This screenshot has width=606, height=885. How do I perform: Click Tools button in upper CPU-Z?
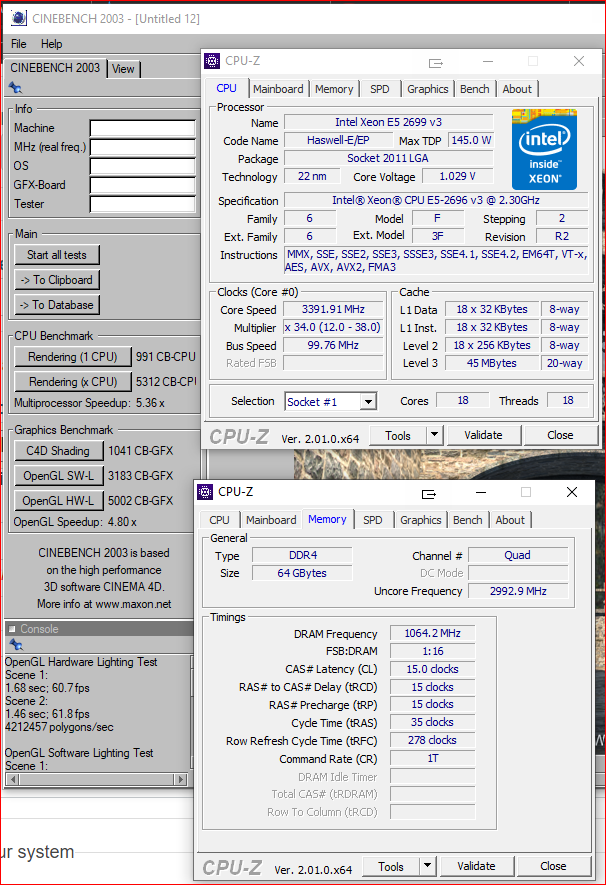(x=398, y=435)
